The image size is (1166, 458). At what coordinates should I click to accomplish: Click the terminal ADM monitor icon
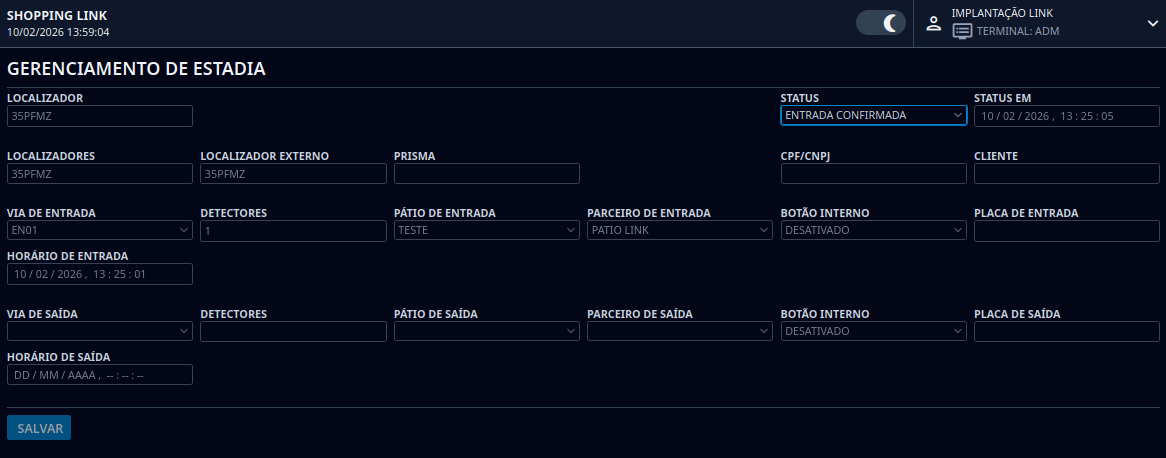(962, 31)
